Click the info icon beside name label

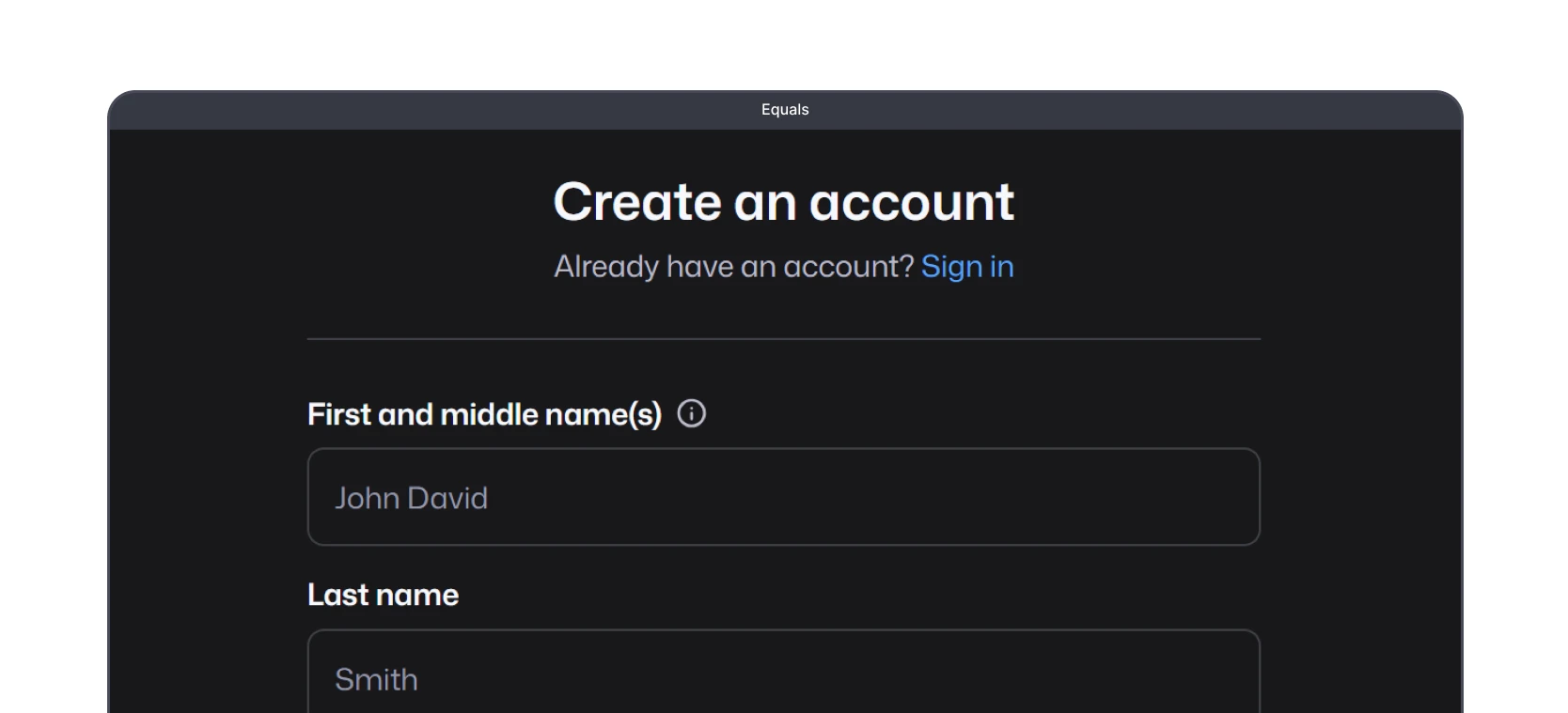click(x=691, y=413)
